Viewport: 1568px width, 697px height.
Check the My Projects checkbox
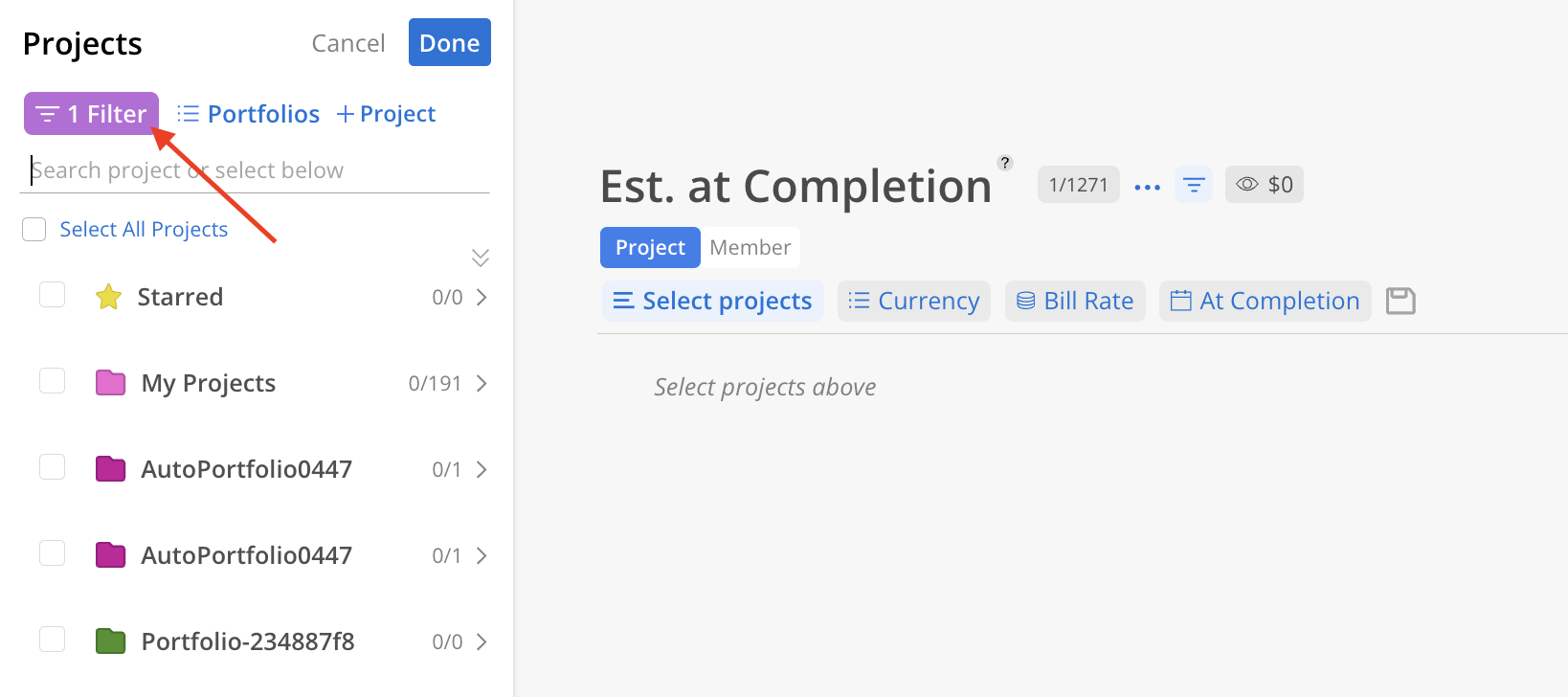click(53, 381)
